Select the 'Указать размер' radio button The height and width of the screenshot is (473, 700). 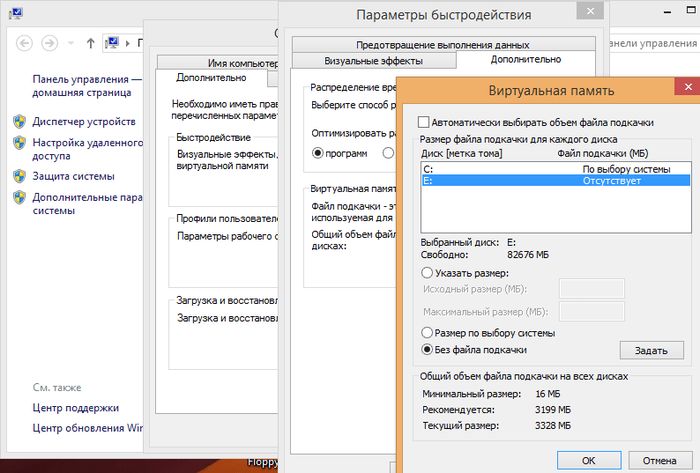pos(428,272)
